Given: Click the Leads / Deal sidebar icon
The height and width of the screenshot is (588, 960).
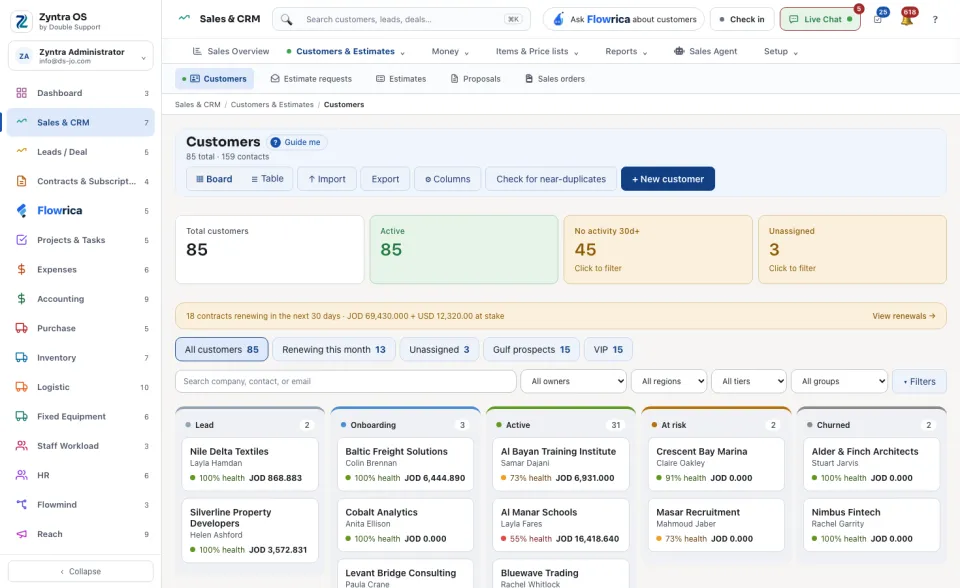Looking at the screenshot, I should point(21,152).
